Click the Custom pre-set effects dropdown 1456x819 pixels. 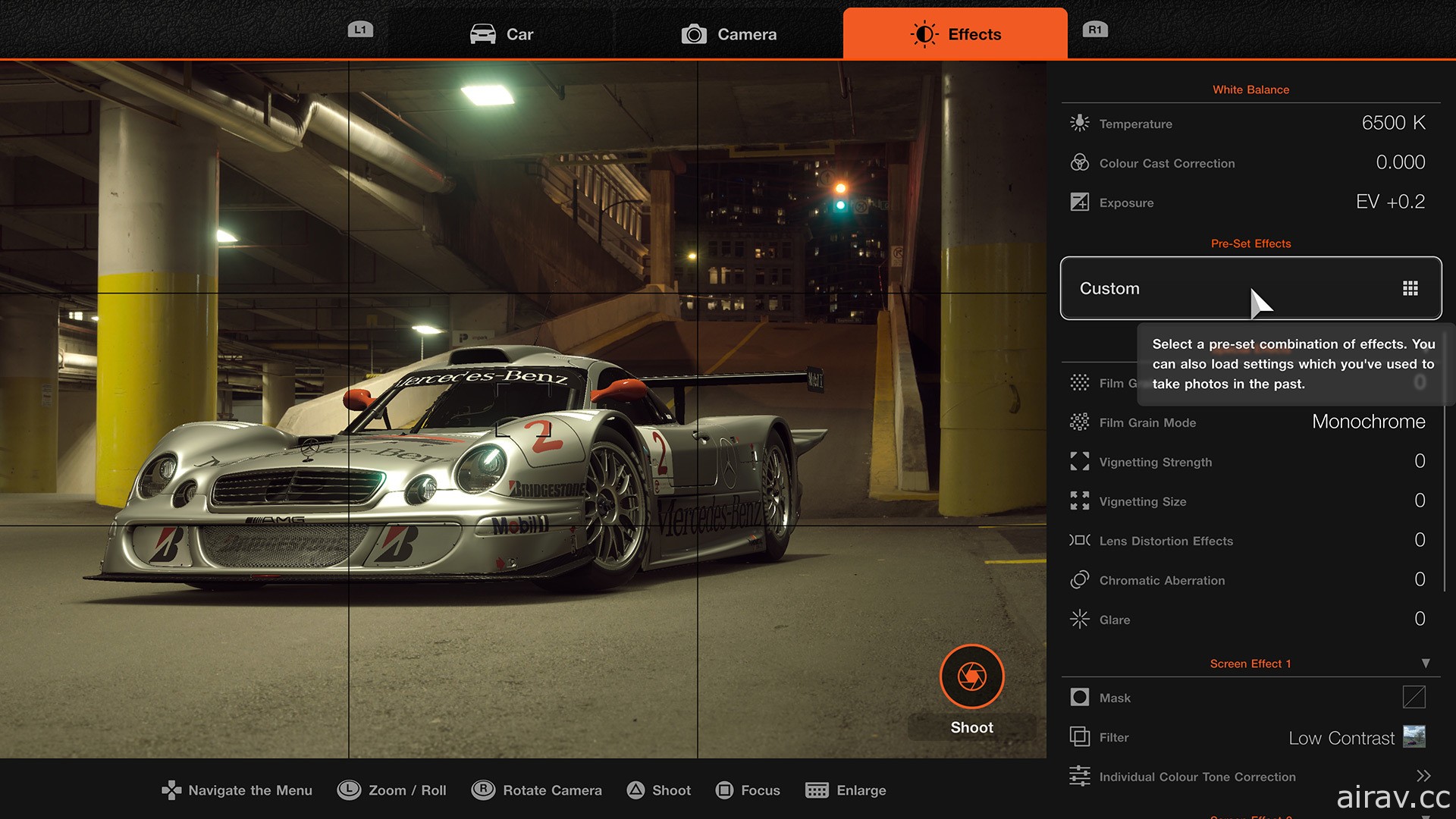click(x=1251, y=287)
